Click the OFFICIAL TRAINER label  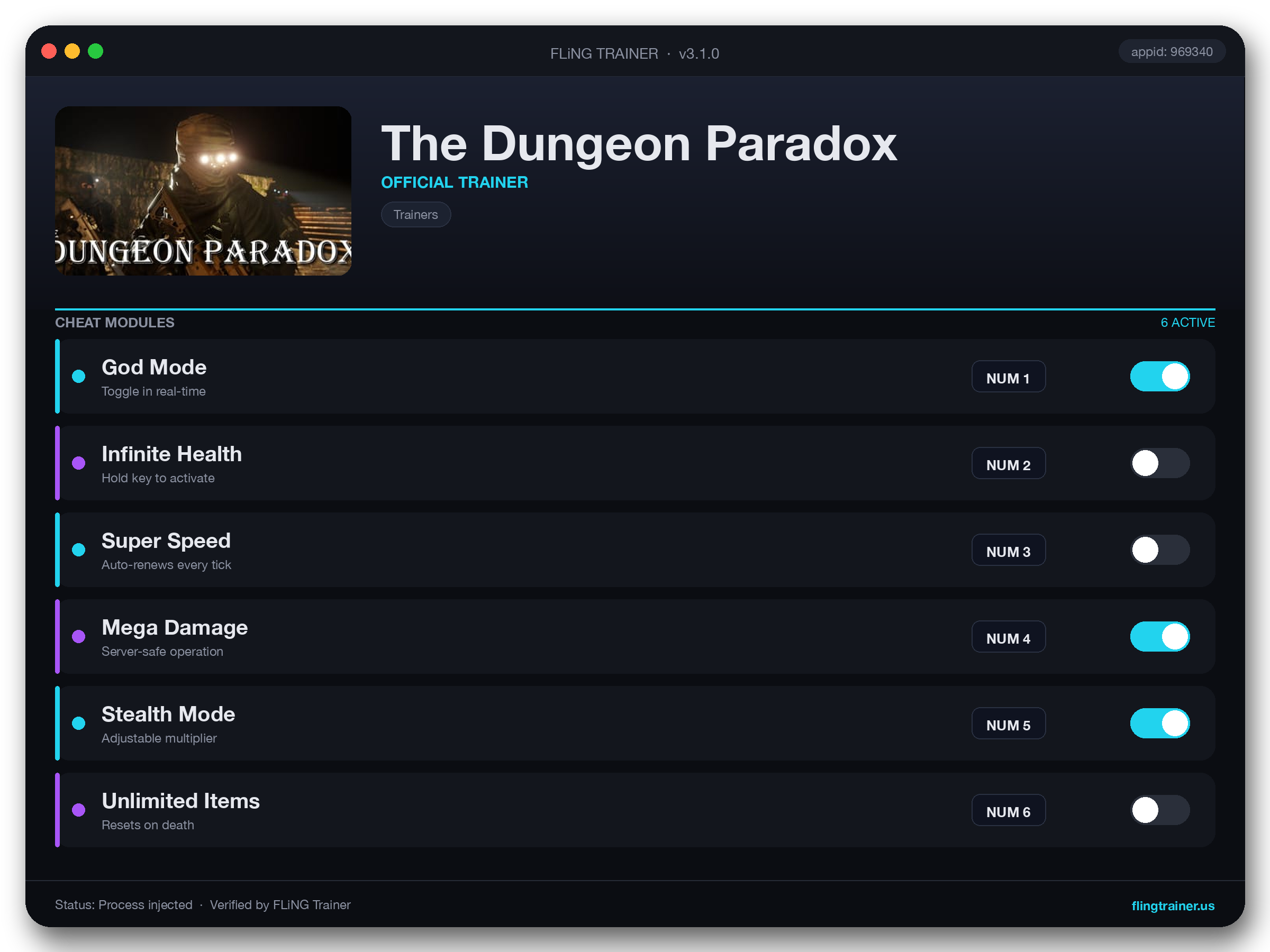(454, 182)
